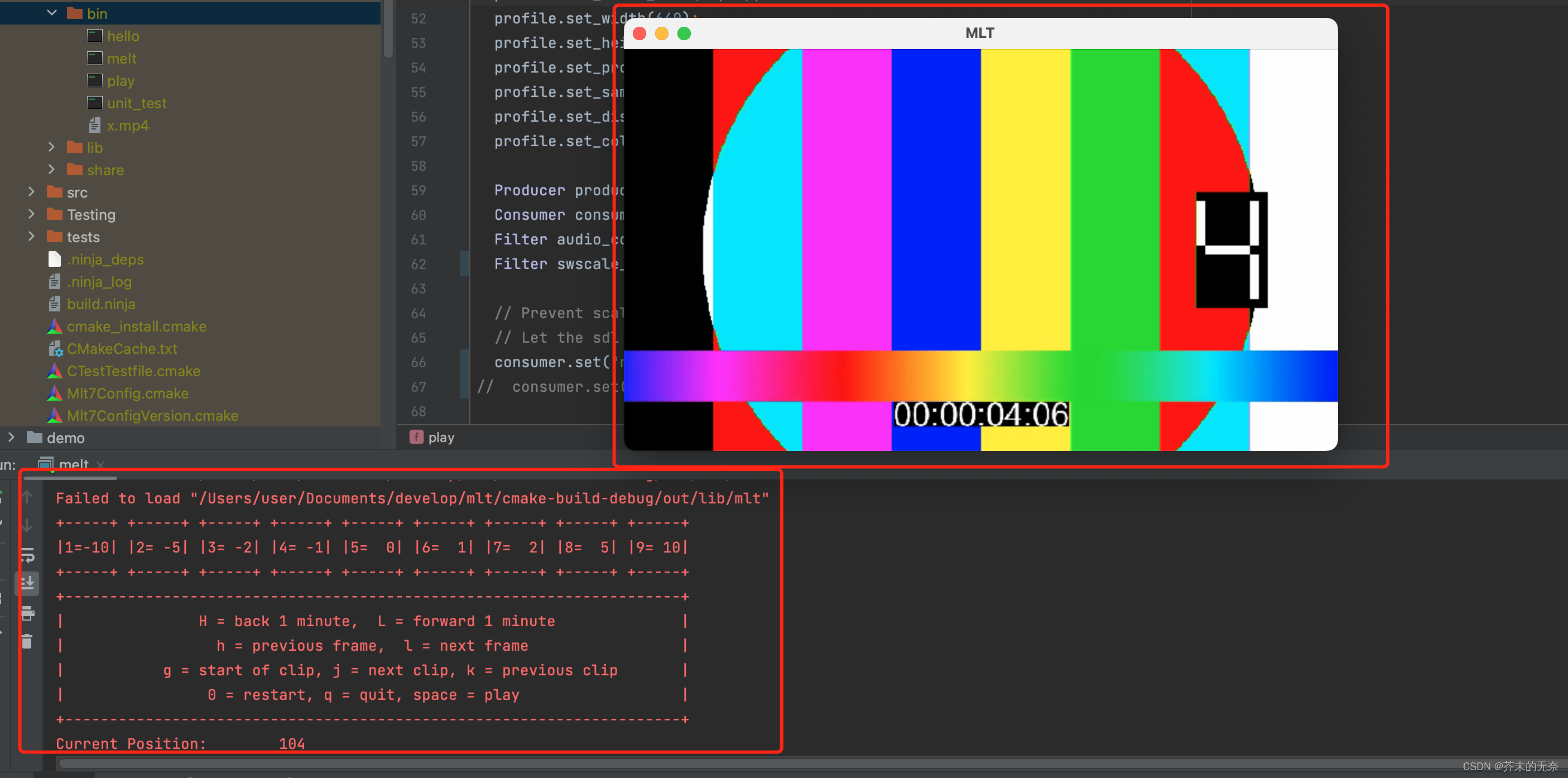Click the console horizontal scrollbar
The height and width of the screenshot is (778, 1568).
730,763
